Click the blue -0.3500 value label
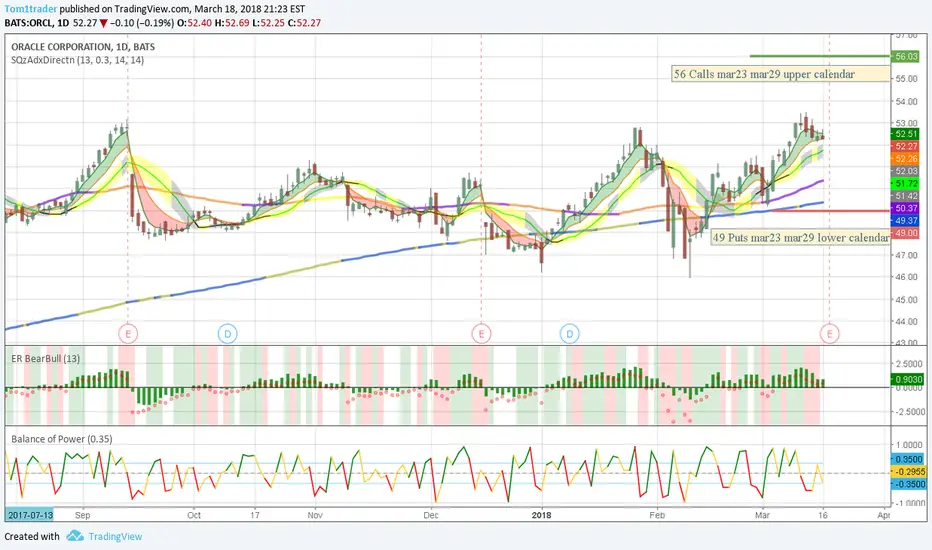The width and height of the screenshot is (932, 550). [909, 484]
